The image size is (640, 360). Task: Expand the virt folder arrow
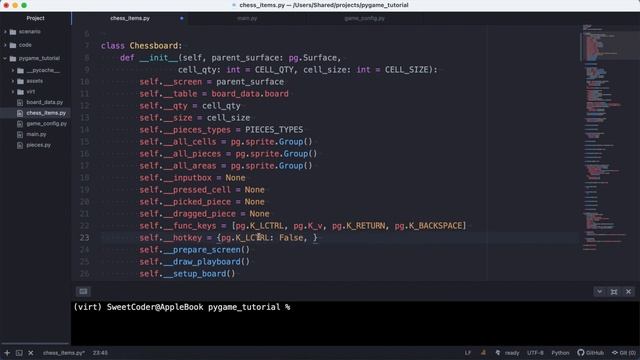point(13,92)
